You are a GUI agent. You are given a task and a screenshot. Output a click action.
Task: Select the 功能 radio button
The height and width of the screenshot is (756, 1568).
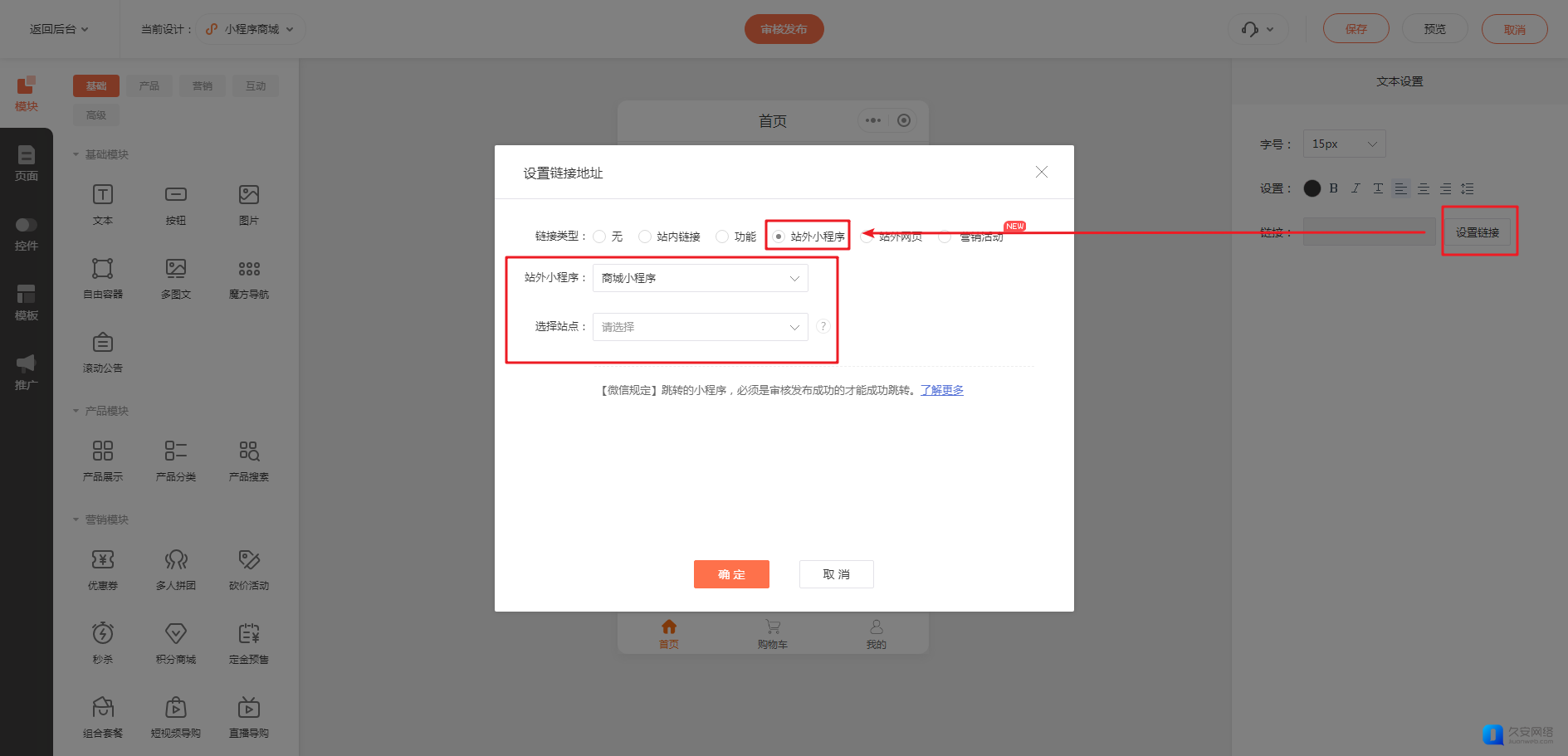[x=722, y=237]
